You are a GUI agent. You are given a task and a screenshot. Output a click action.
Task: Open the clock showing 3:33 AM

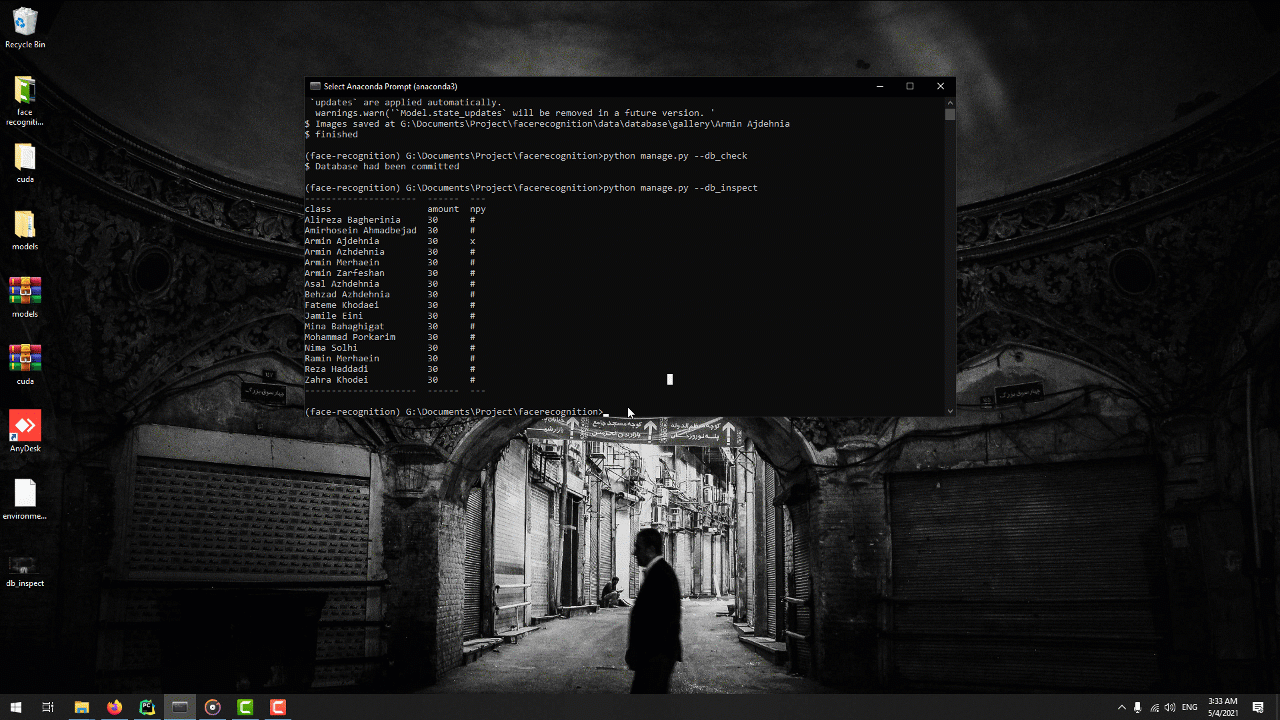point(1223,707)
